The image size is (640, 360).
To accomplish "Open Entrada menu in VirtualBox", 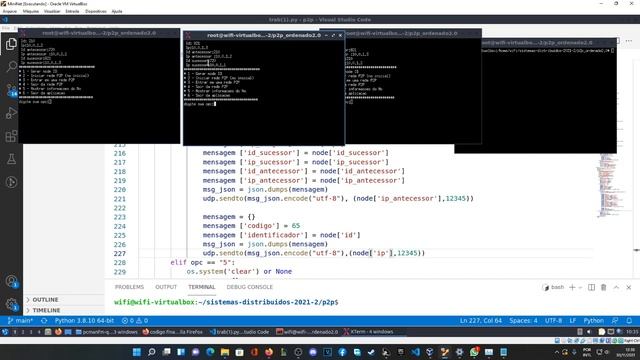I will pyautogui.click(x=72, y=11).
